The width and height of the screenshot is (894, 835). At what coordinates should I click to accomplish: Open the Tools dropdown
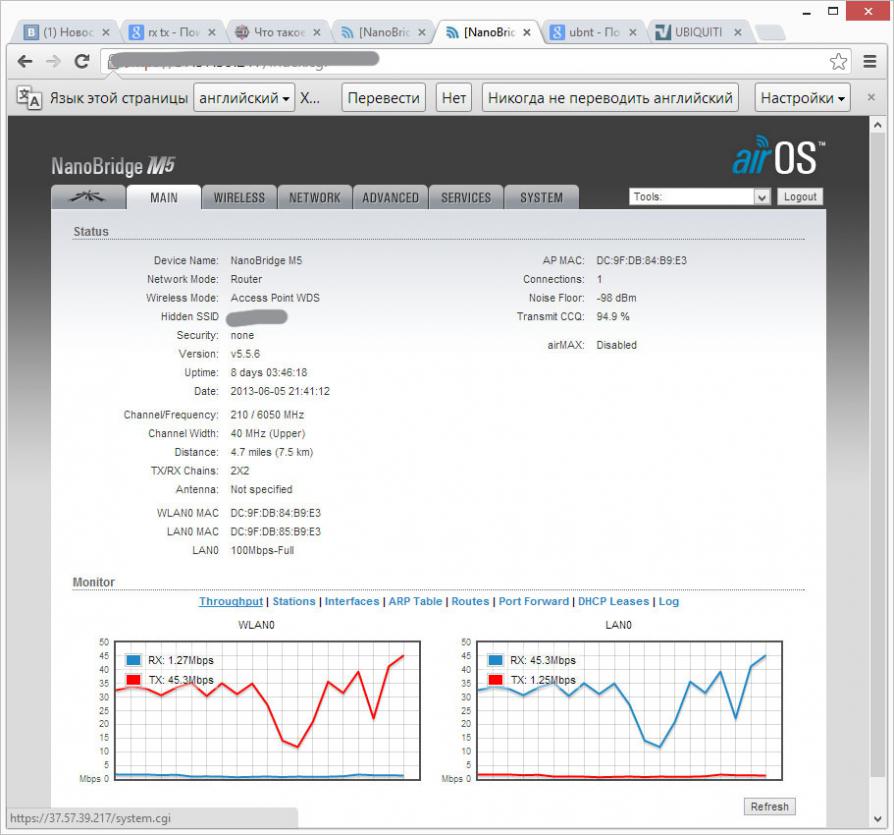coord(700,197)
